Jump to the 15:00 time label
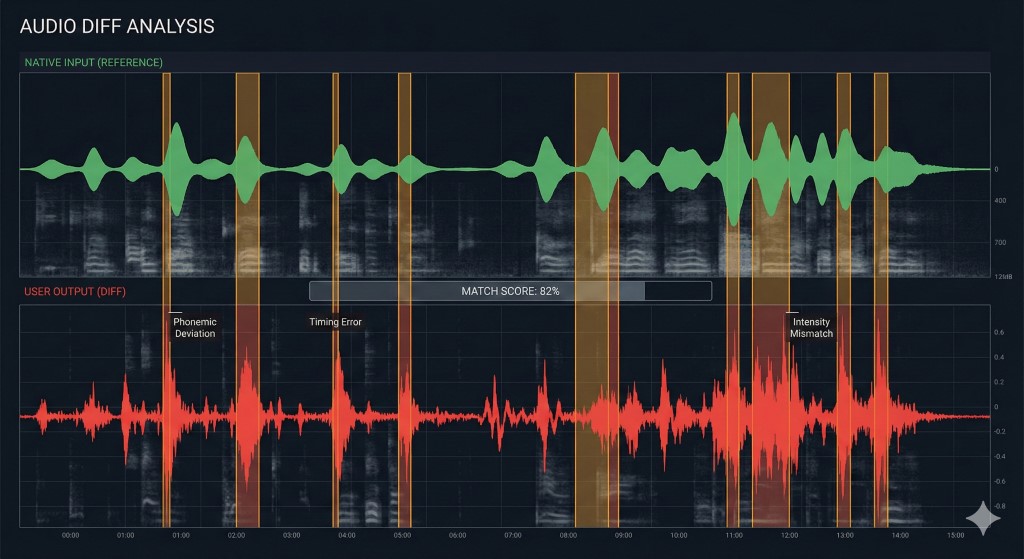This screenshot has width=1024, height=559. coord(955,535)
